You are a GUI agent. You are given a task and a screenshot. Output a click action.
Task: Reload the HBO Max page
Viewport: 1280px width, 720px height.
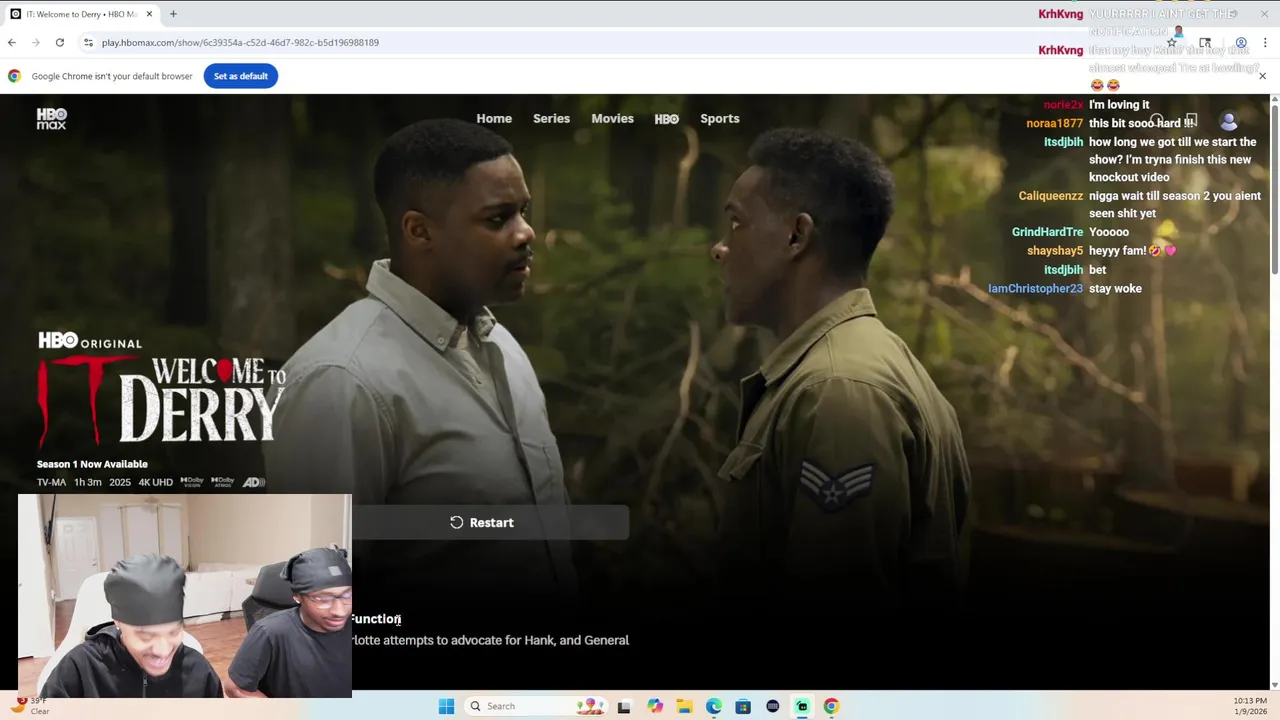pos(60,42)
